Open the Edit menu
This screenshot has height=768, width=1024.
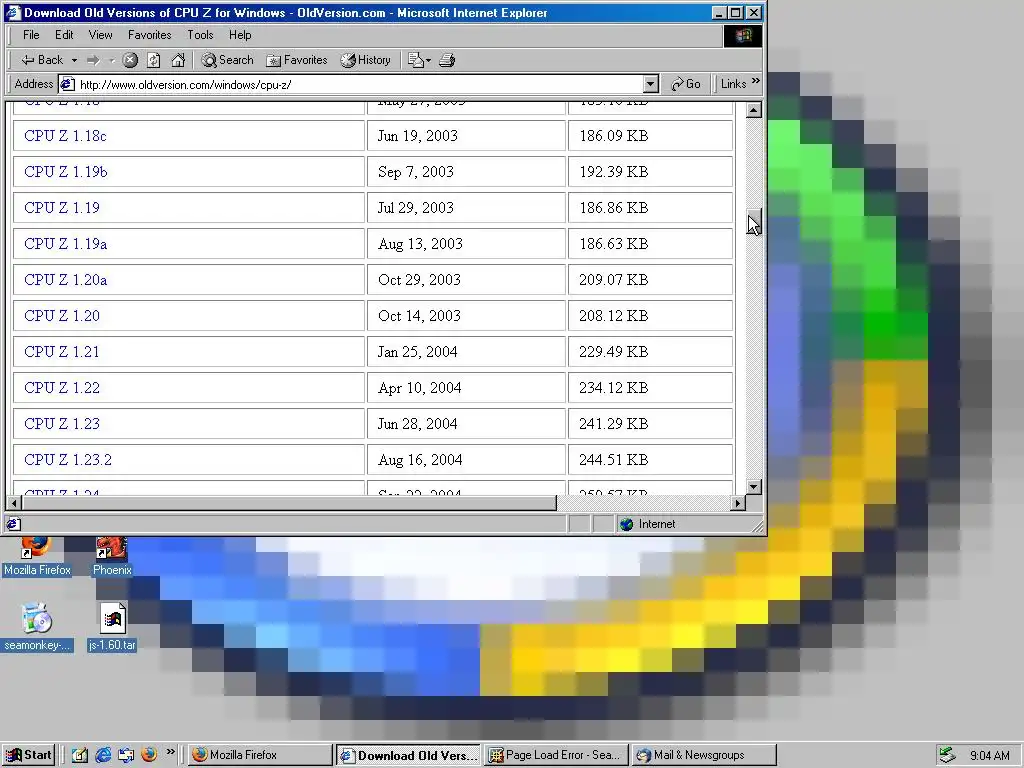point(64,35)
